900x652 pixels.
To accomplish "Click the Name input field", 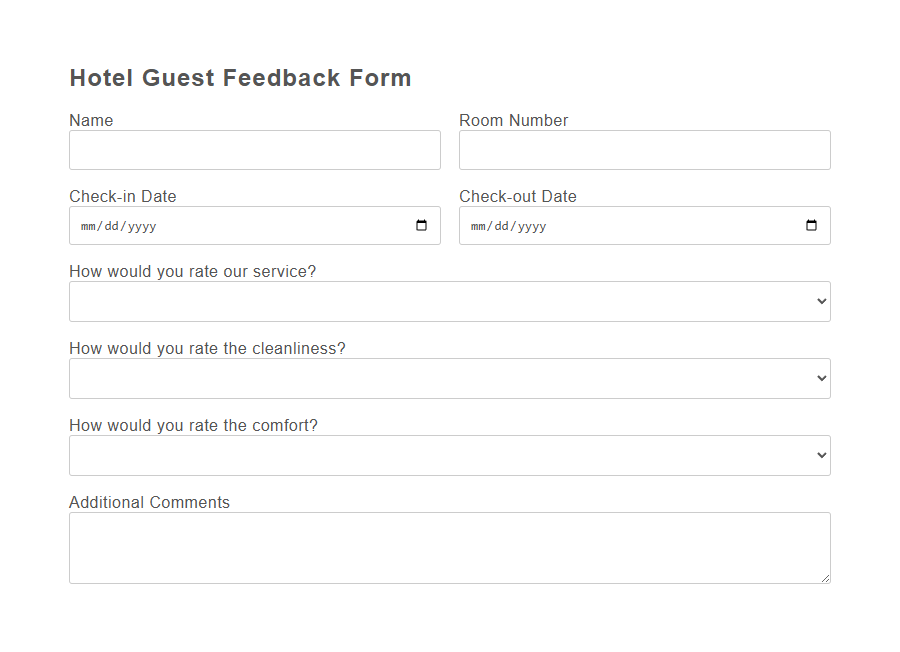I will [x=255, y=149].
